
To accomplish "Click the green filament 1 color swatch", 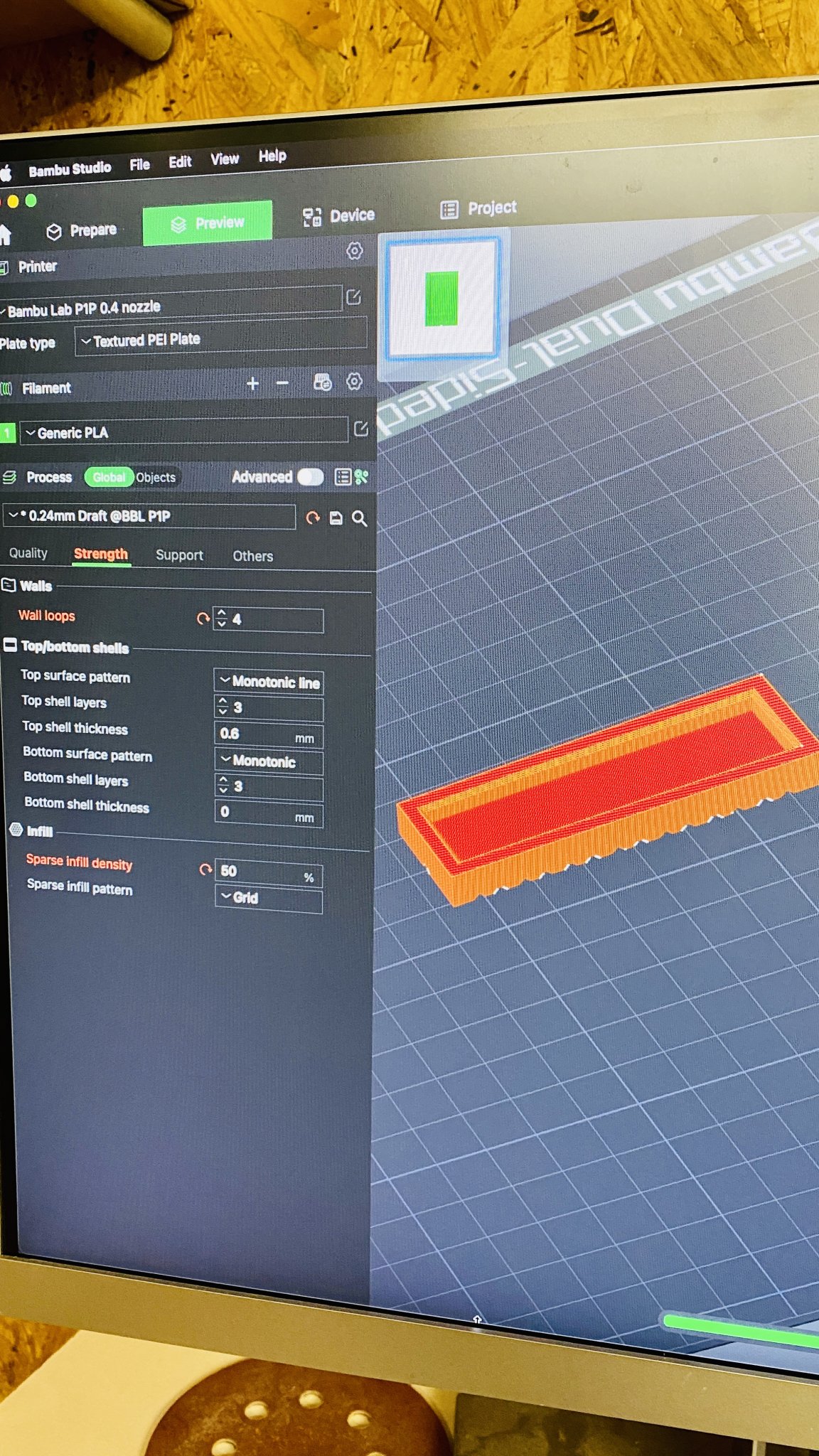I will click(x=7, y=432).
